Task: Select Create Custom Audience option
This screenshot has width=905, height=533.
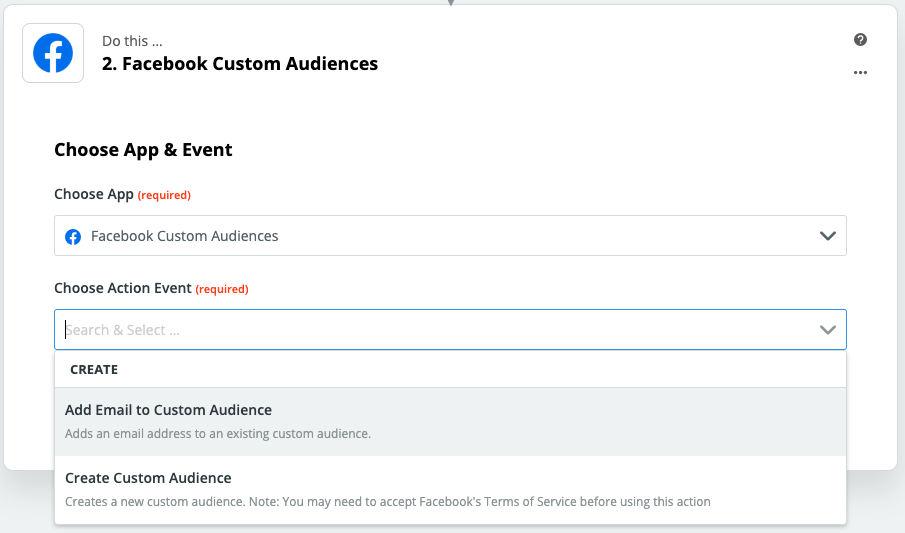Action: (148, 478)
